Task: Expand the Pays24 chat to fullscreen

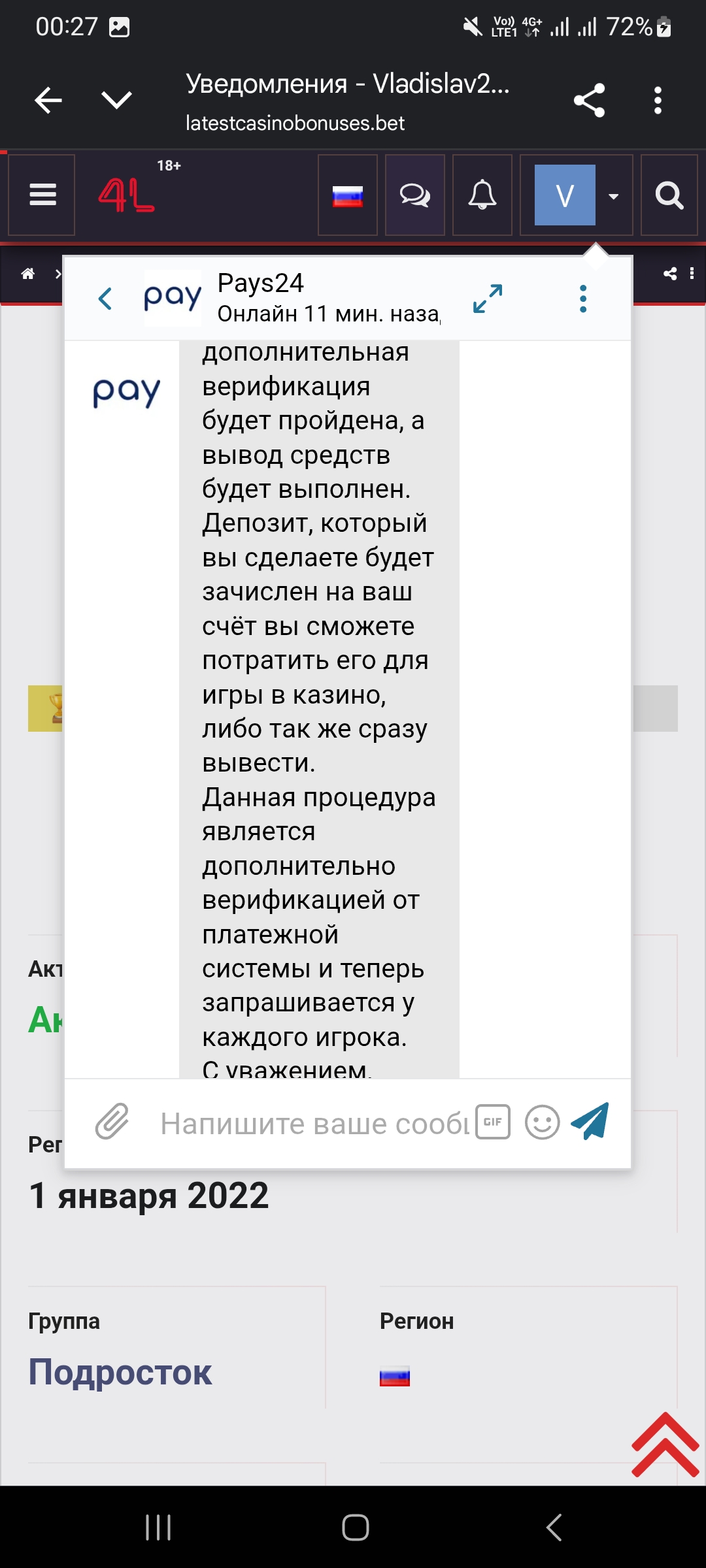Action: 488,299
